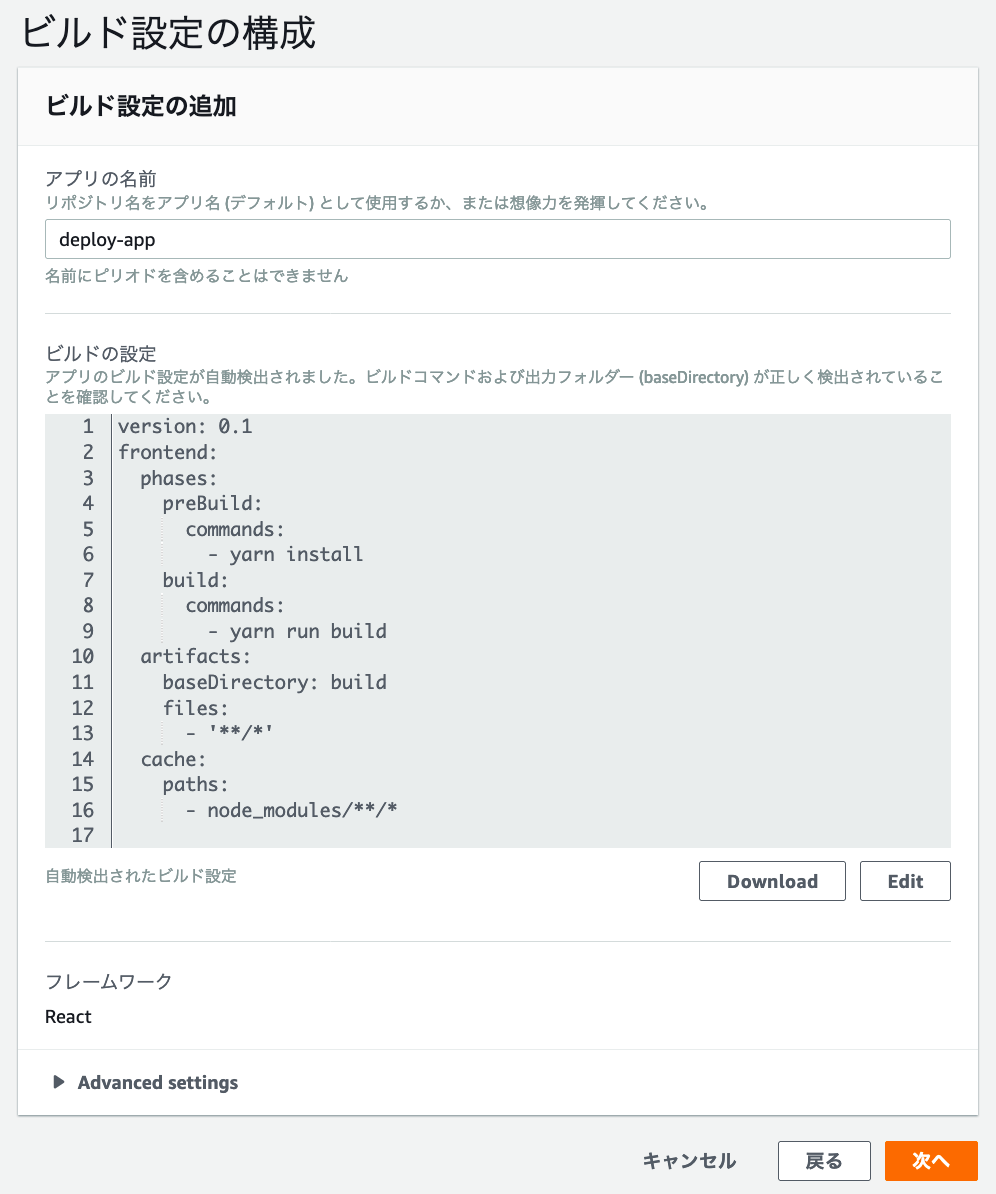
Task: Click the 'version: 0.1' line in the editor
Action: coord(185,426)
